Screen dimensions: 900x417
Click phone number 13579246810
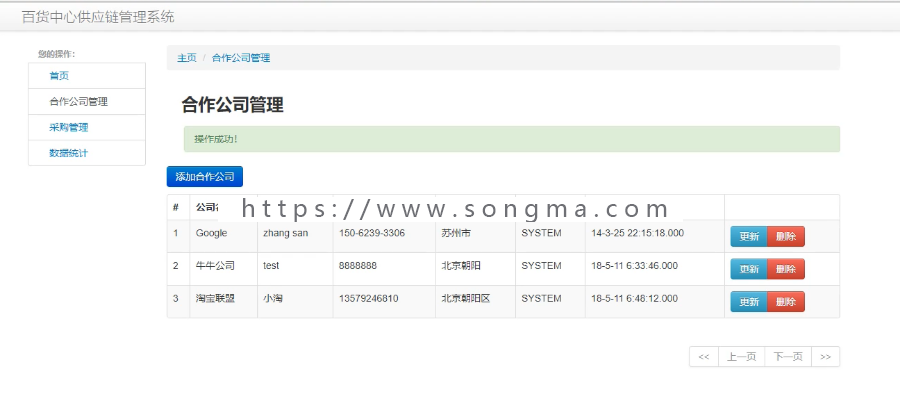coord(368,298)
